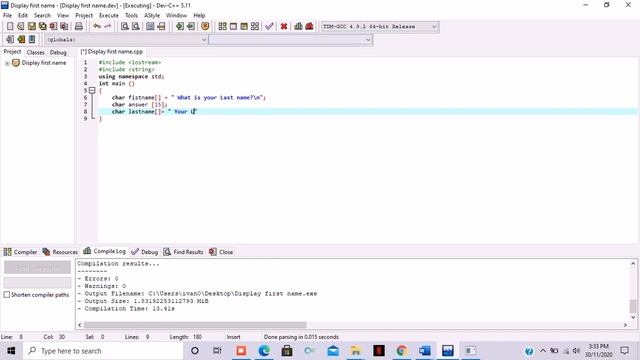Open the Windows Start button
Viewport: 640px width, 360px height.
11,351
